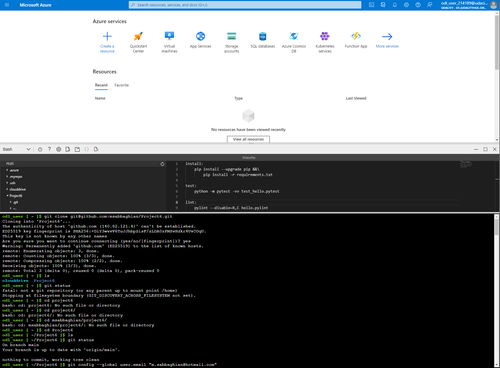Click the View all resources button
500x368 pixels.
click(x=248, y=139)
